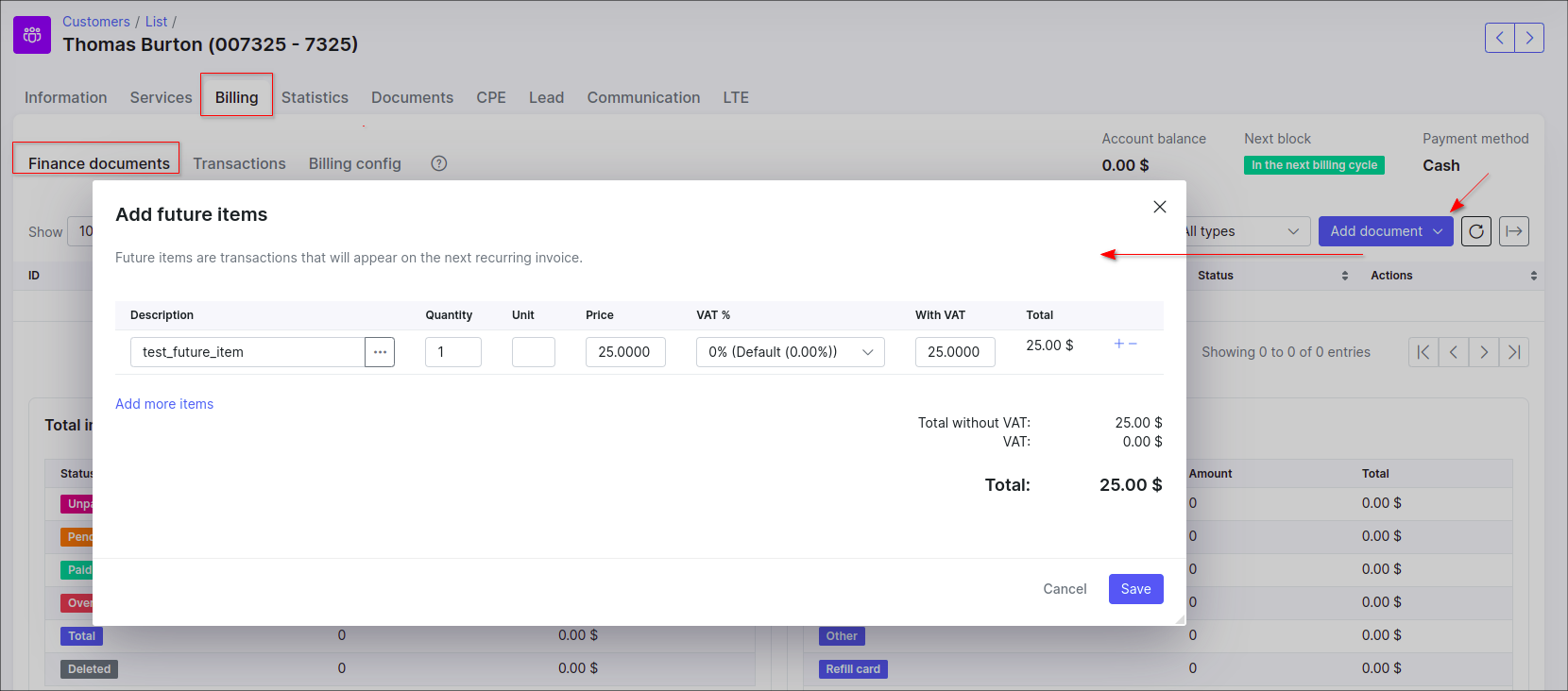Image resolution: width=1568 pixels, height=691 pixels.
Task: Go to next customer with right arrow
Action: [1529, 38]
